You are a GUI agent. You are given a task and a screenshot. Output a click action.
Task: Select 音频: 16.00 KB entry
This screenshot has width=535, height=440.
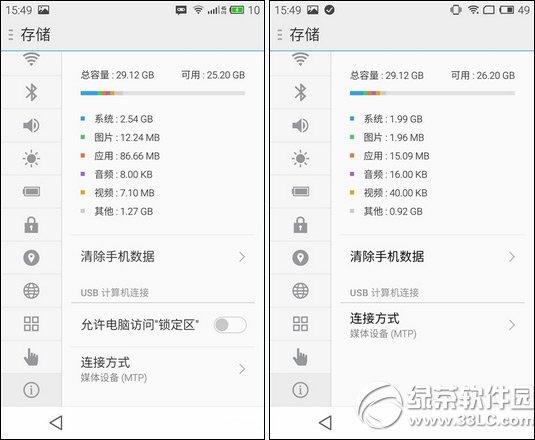coord(389,174)
